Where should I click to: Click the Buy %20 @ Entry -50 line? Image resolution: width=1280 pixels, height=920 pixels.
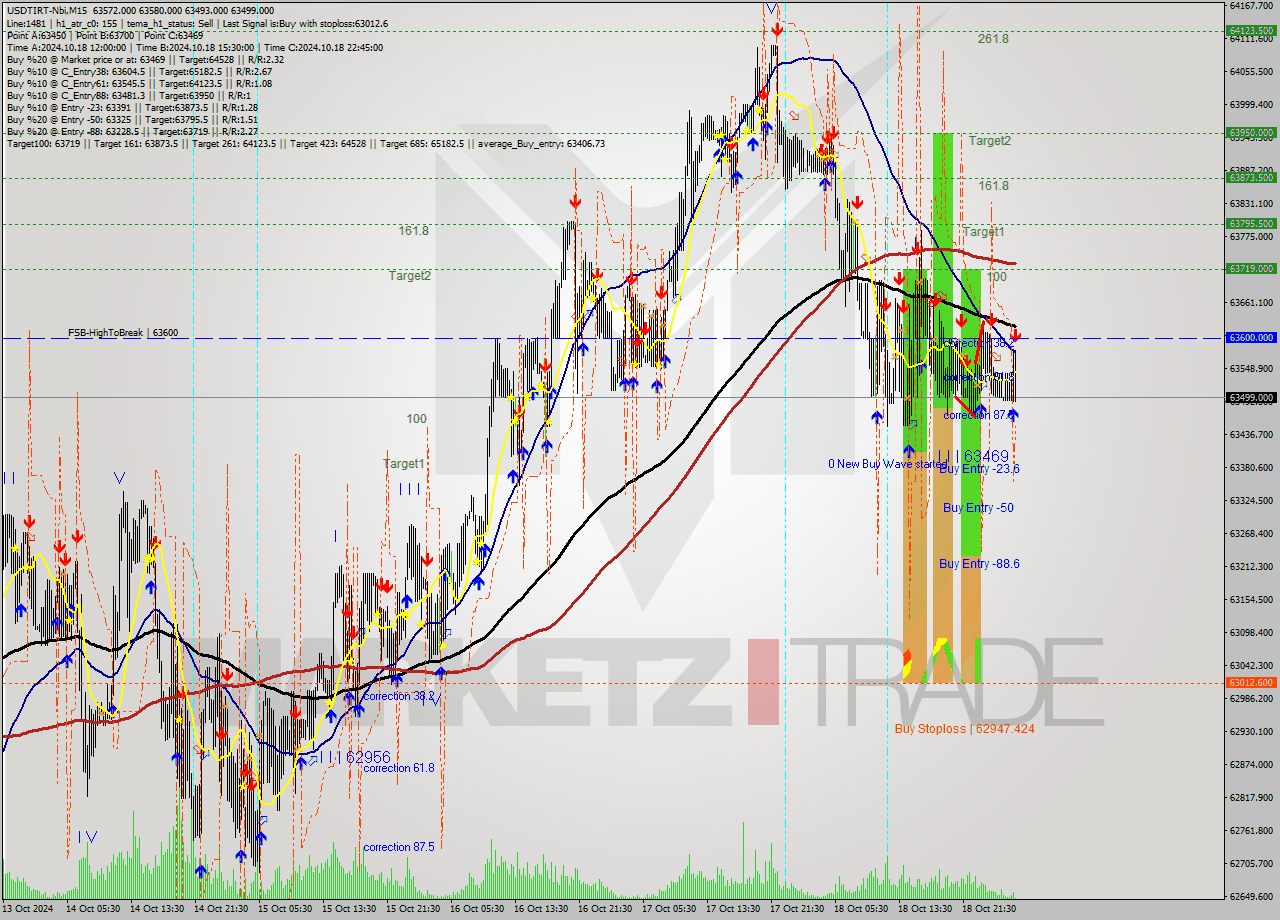(132, 119)
